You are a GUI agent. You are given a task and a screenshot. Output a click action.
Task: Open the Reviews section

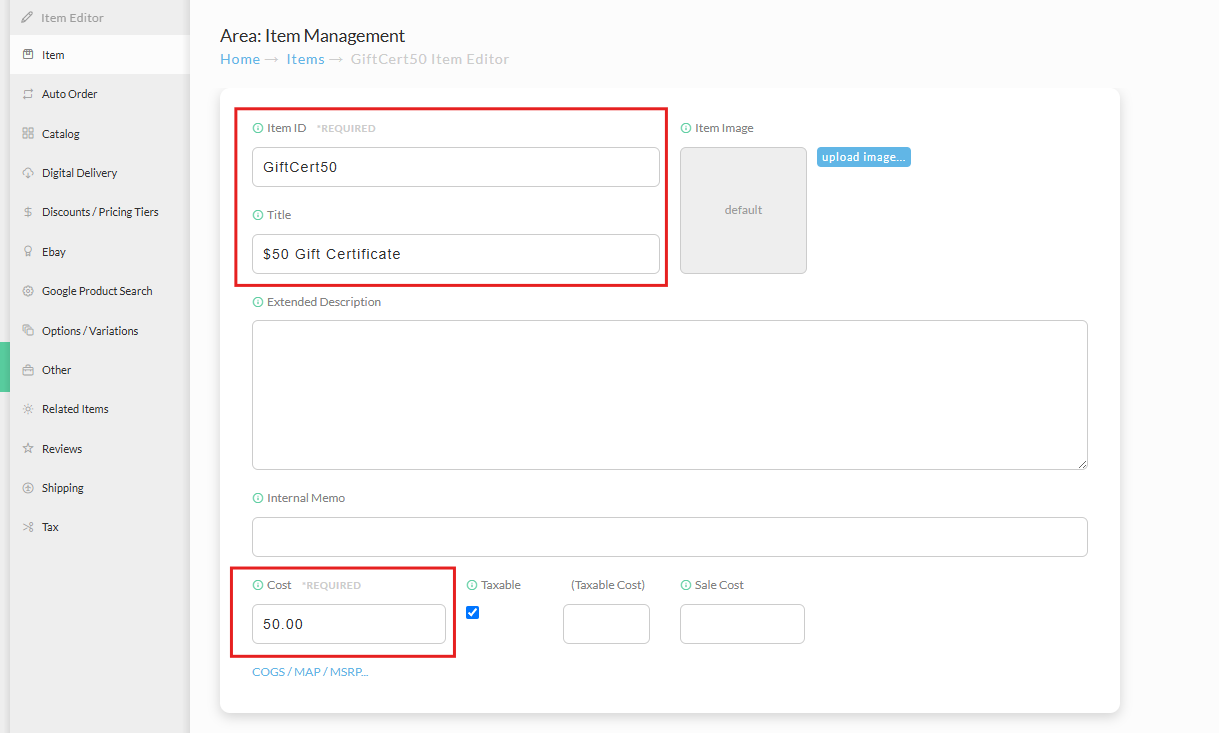[100, 449]
